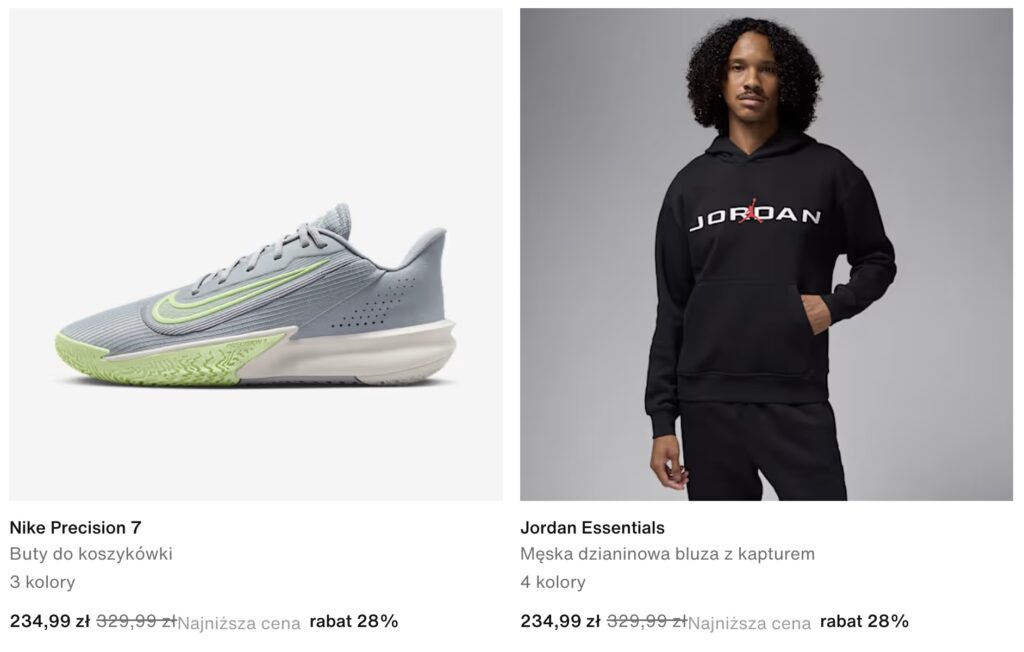
Task: Open the Jordan Essentials hoodie image
Action: [x=766, y=254]
